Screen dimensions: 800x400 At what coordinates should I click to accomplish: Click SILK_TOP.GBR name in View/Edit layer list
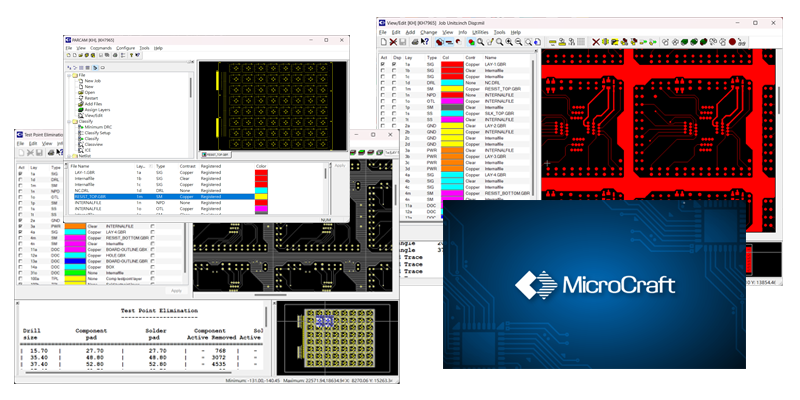[x=499, y=113]
